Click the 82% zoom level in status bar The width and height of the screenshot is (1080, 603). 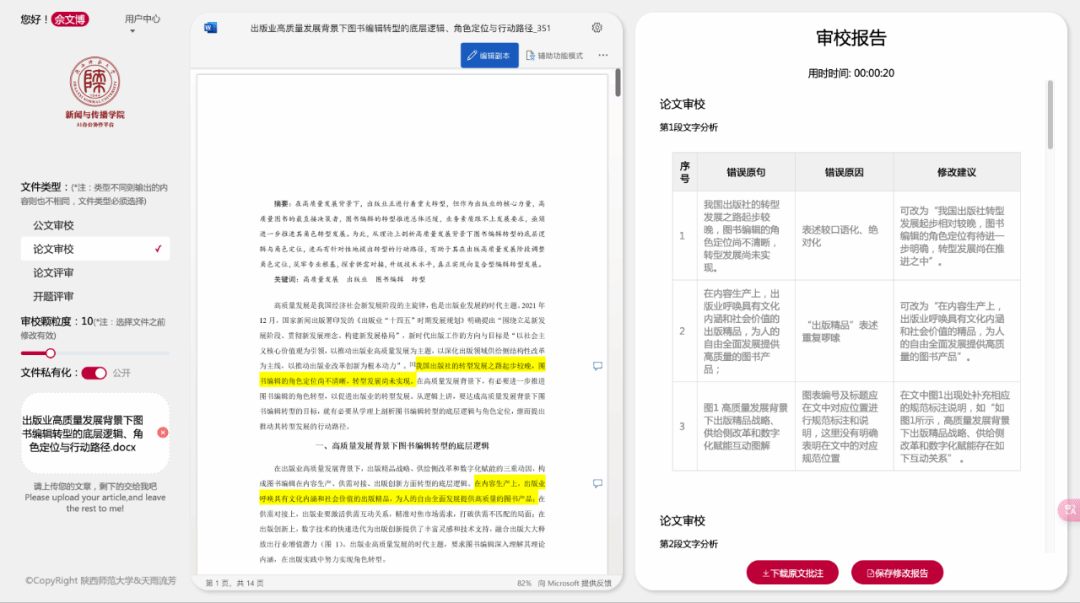(x=524, y=583)
